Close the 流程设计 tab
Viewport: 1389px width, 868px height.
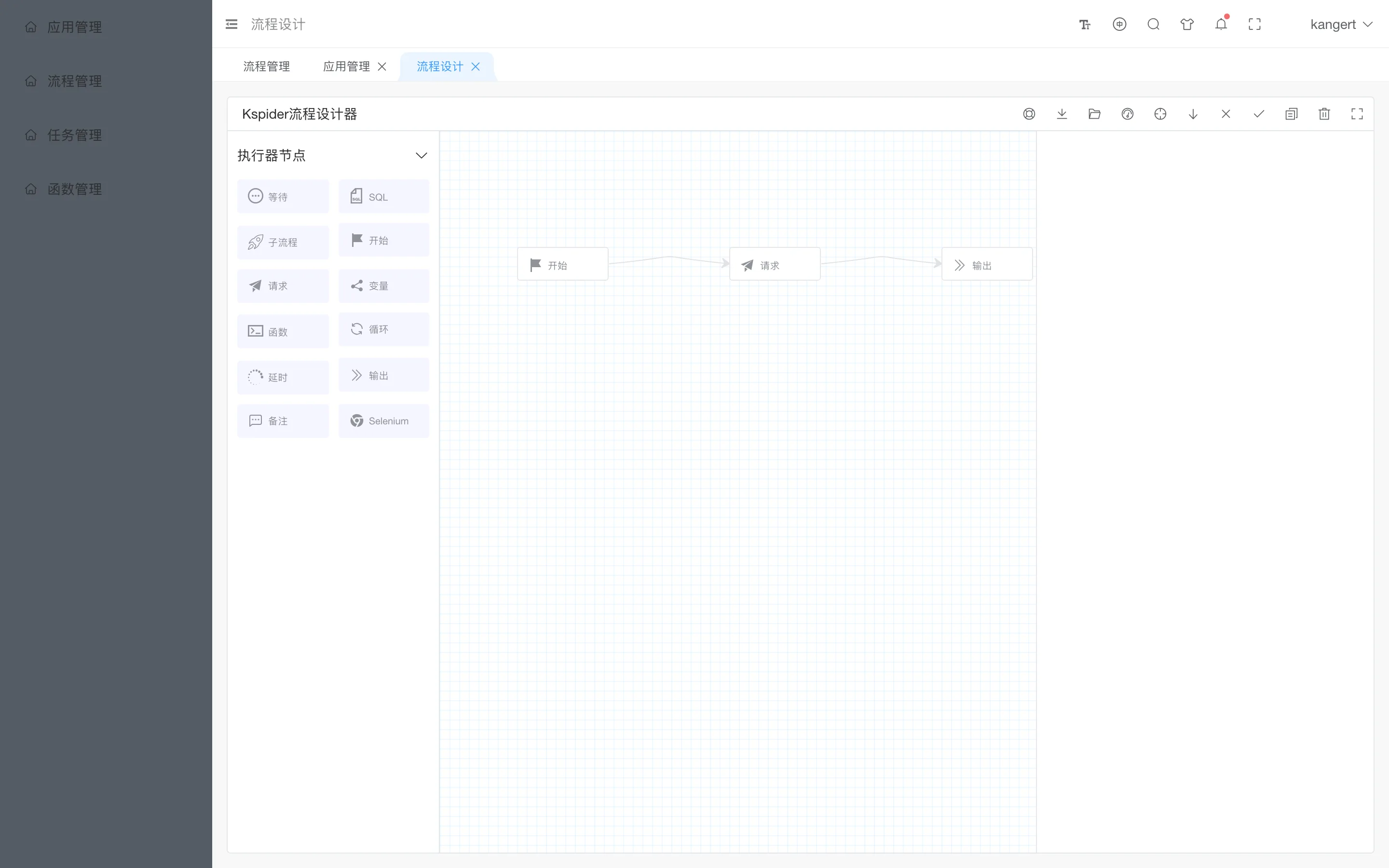475,67
